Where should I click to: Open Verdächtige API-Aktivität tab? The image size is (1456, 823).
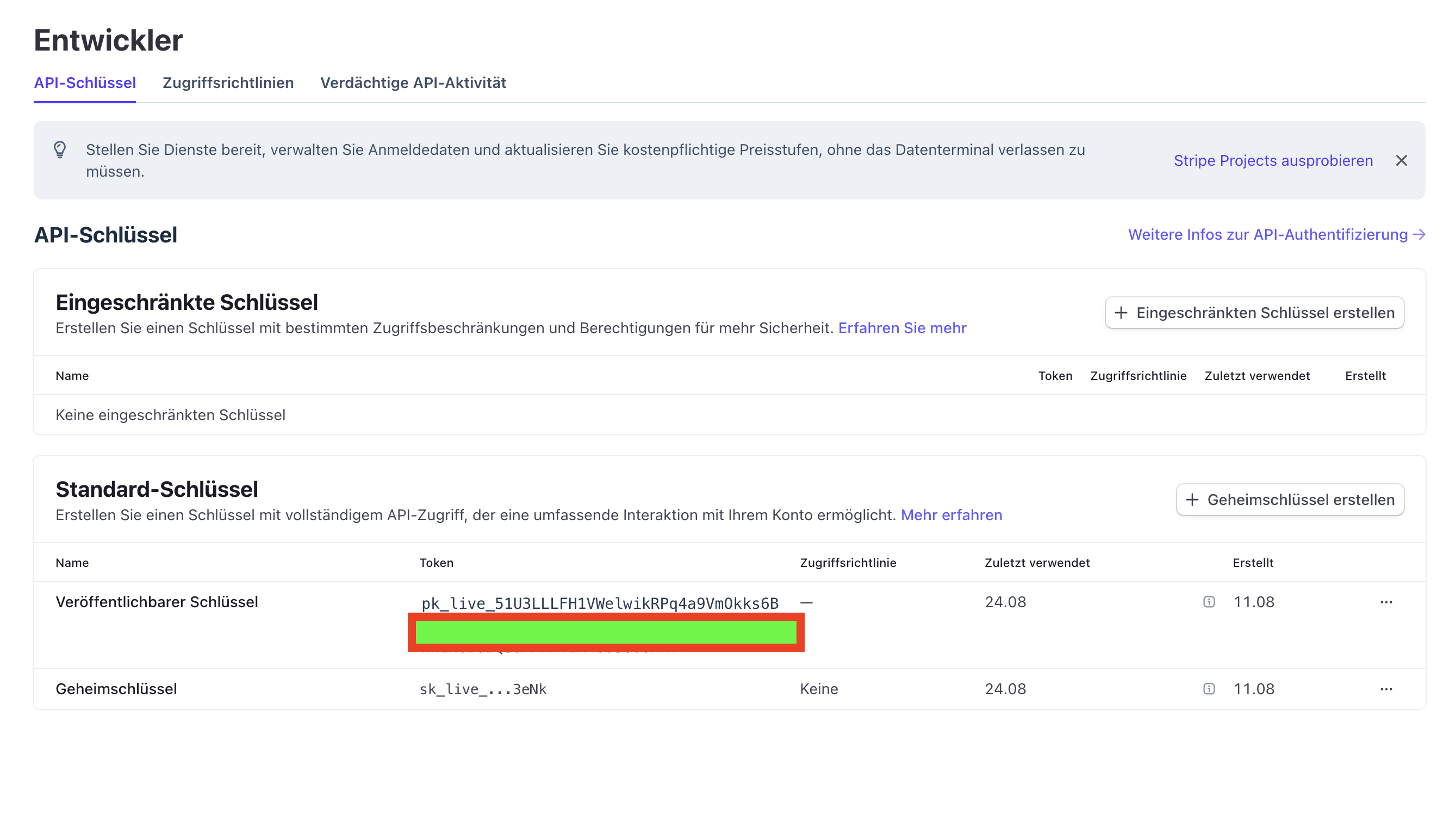(x=413, y=83)
